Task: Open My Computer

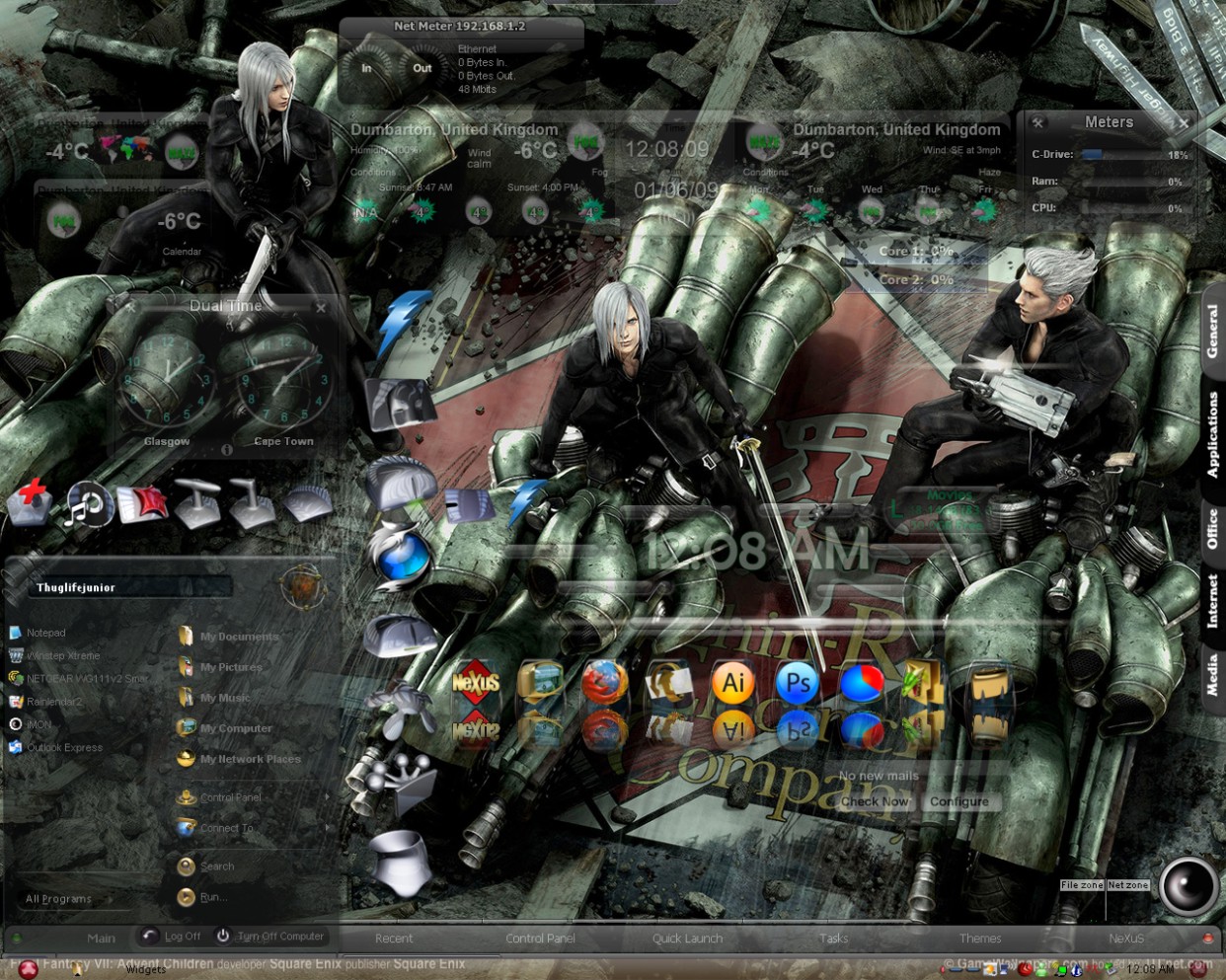Action: pos(225,728)
